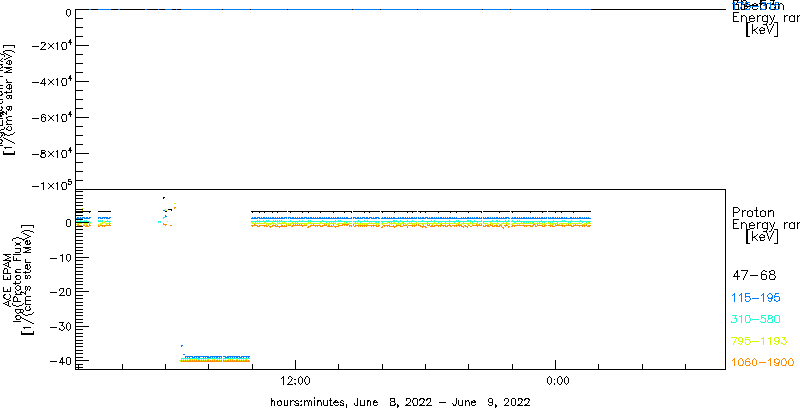Click the data cluster near -40 in the proton panel
Viewport: 800px width, 410px height.
(215, 358)
